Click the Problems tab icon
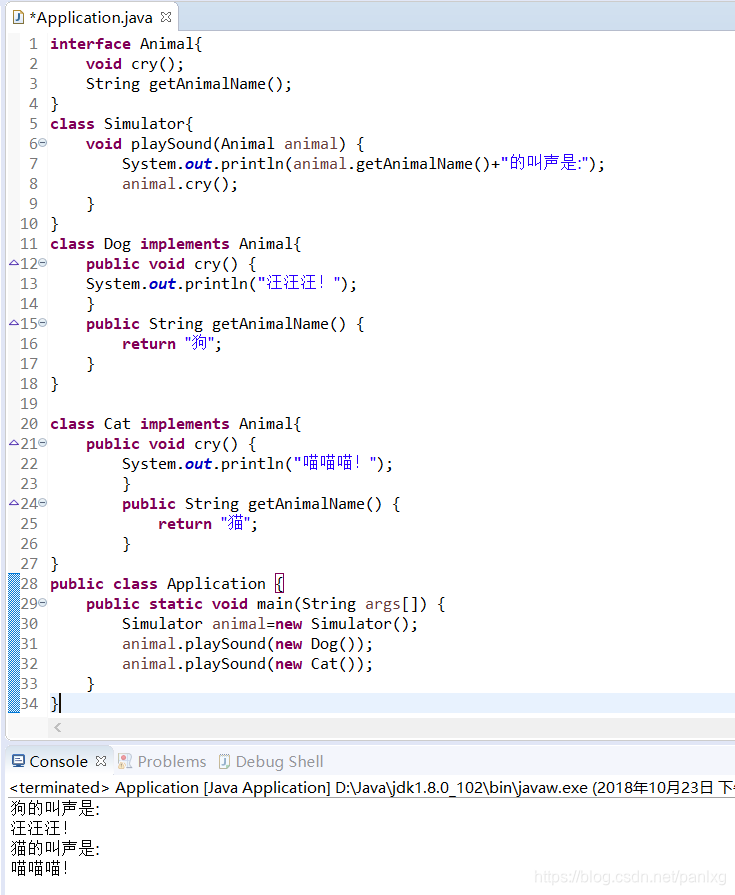Viewport: 735px width, 895px height. [124, 761]
